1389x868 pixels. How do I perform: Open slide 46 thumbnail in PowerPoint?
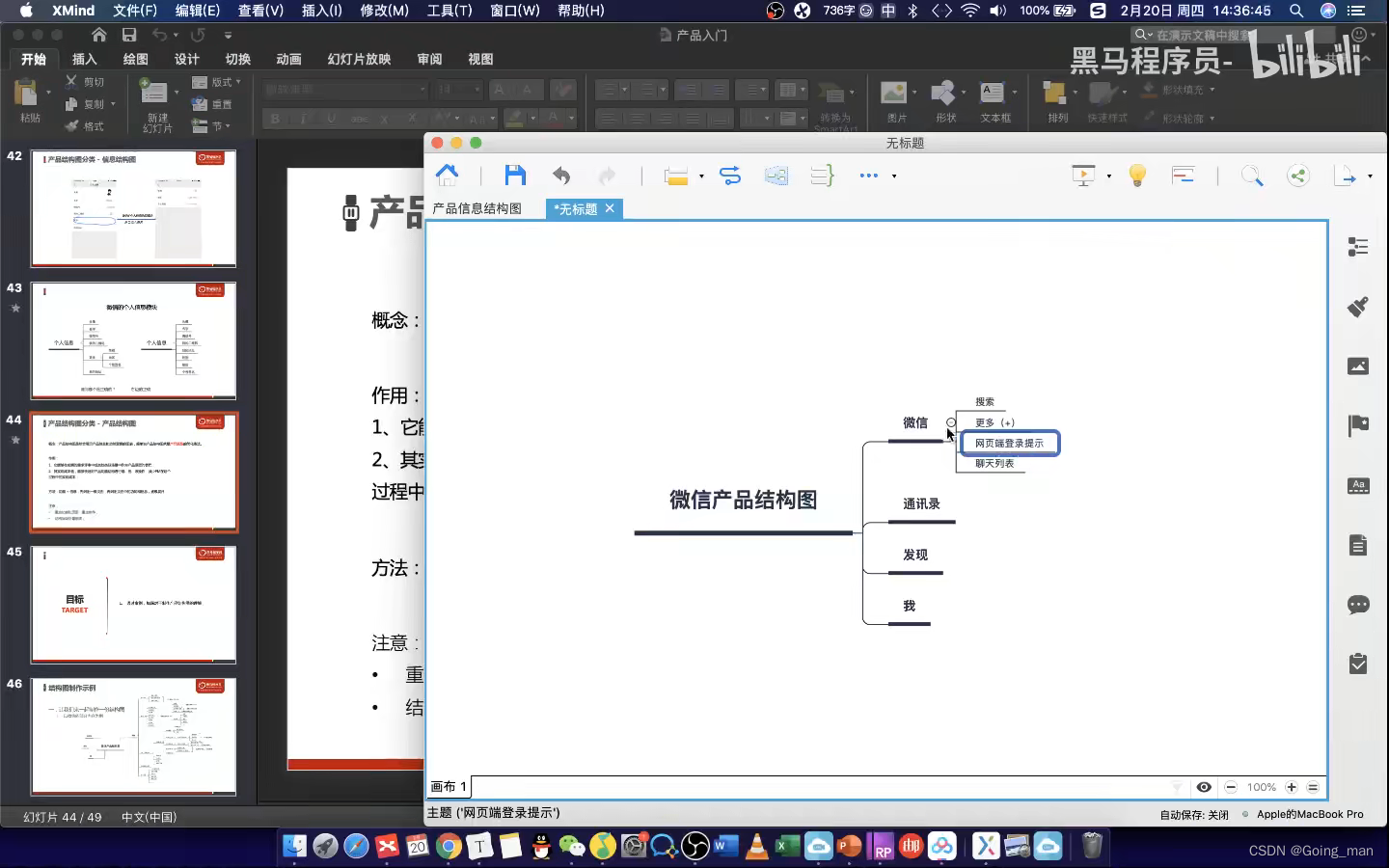[133, 737]
